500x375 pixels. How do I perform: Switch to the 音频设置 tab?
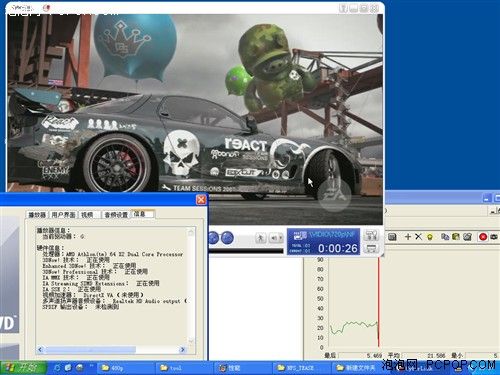coord(116,215)
